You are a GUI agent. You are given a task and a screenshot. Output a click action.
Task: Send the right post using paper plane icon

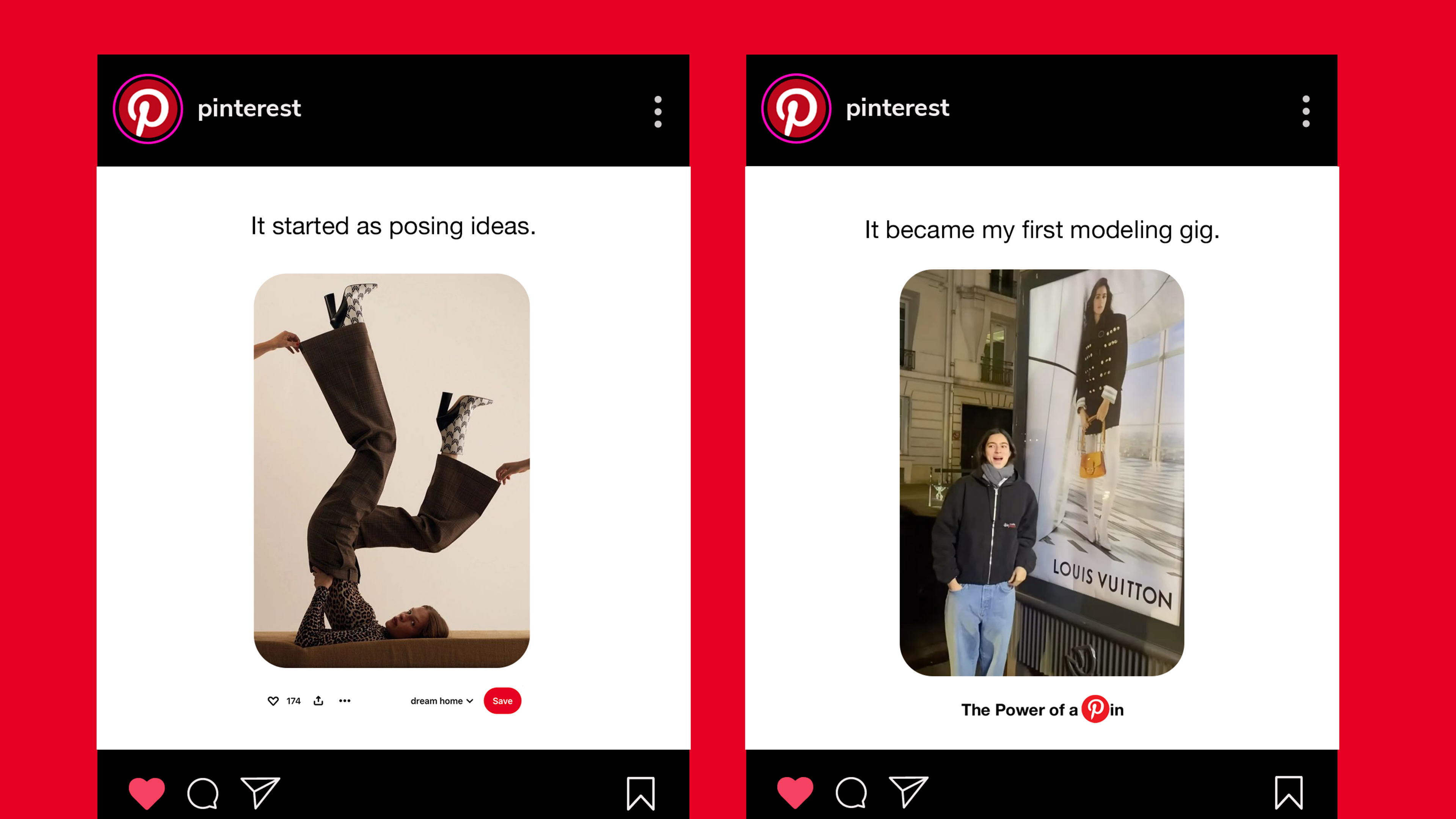point(908,791)
